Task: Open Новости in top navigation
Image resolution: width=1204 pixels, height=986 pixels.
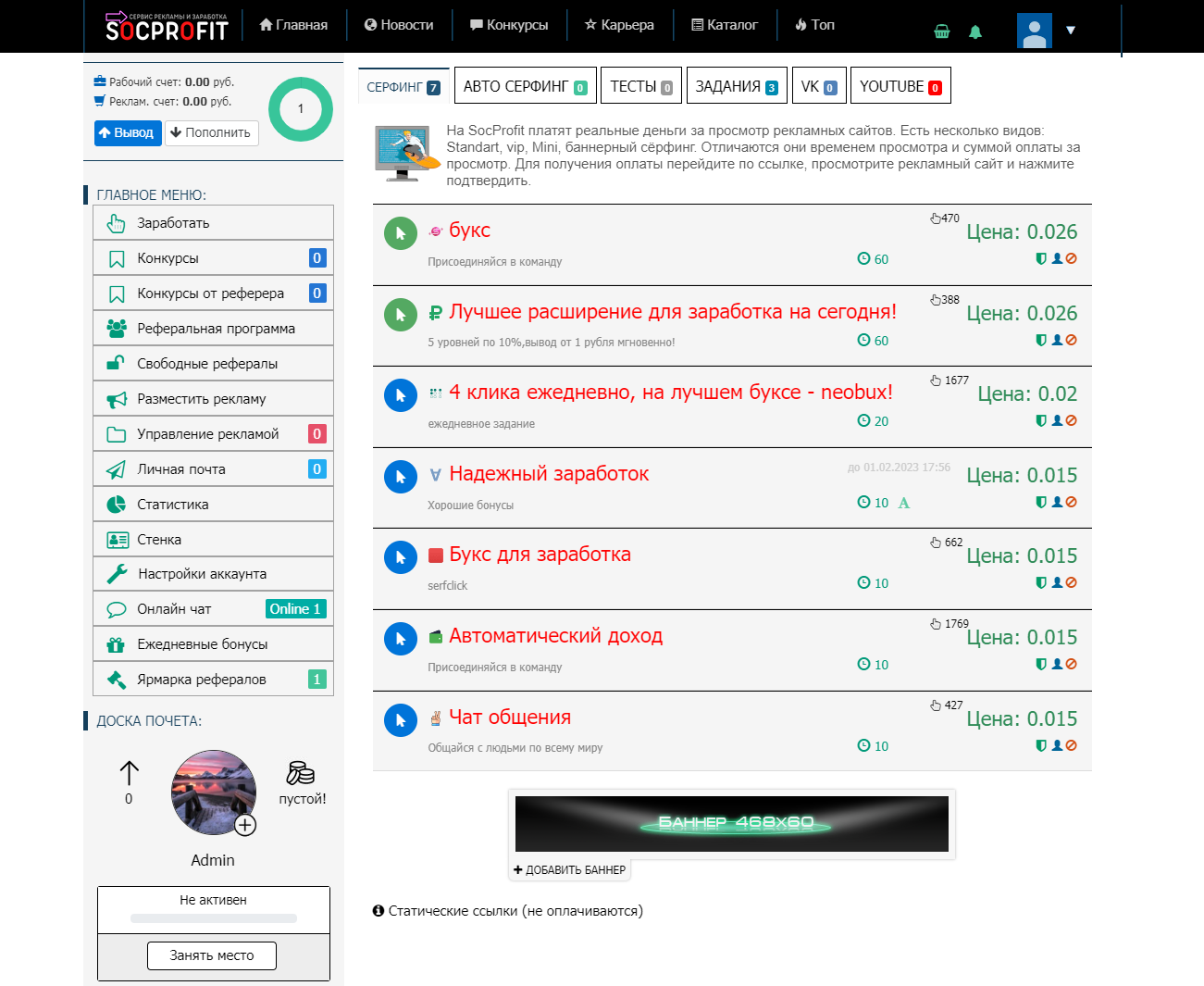Action: point(399,25)
